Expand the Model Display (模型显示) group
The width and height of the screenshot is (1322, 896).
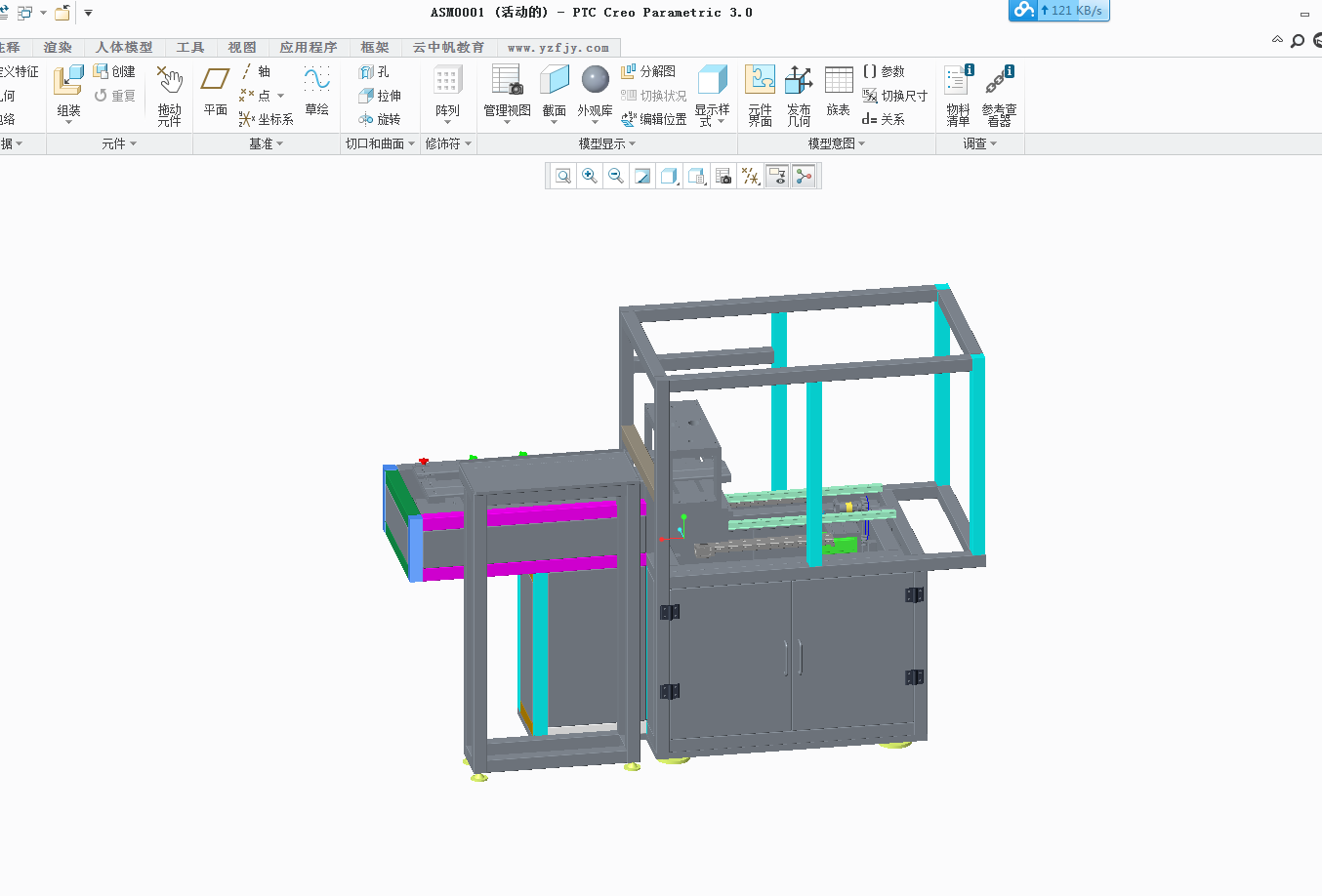point(607,143)
